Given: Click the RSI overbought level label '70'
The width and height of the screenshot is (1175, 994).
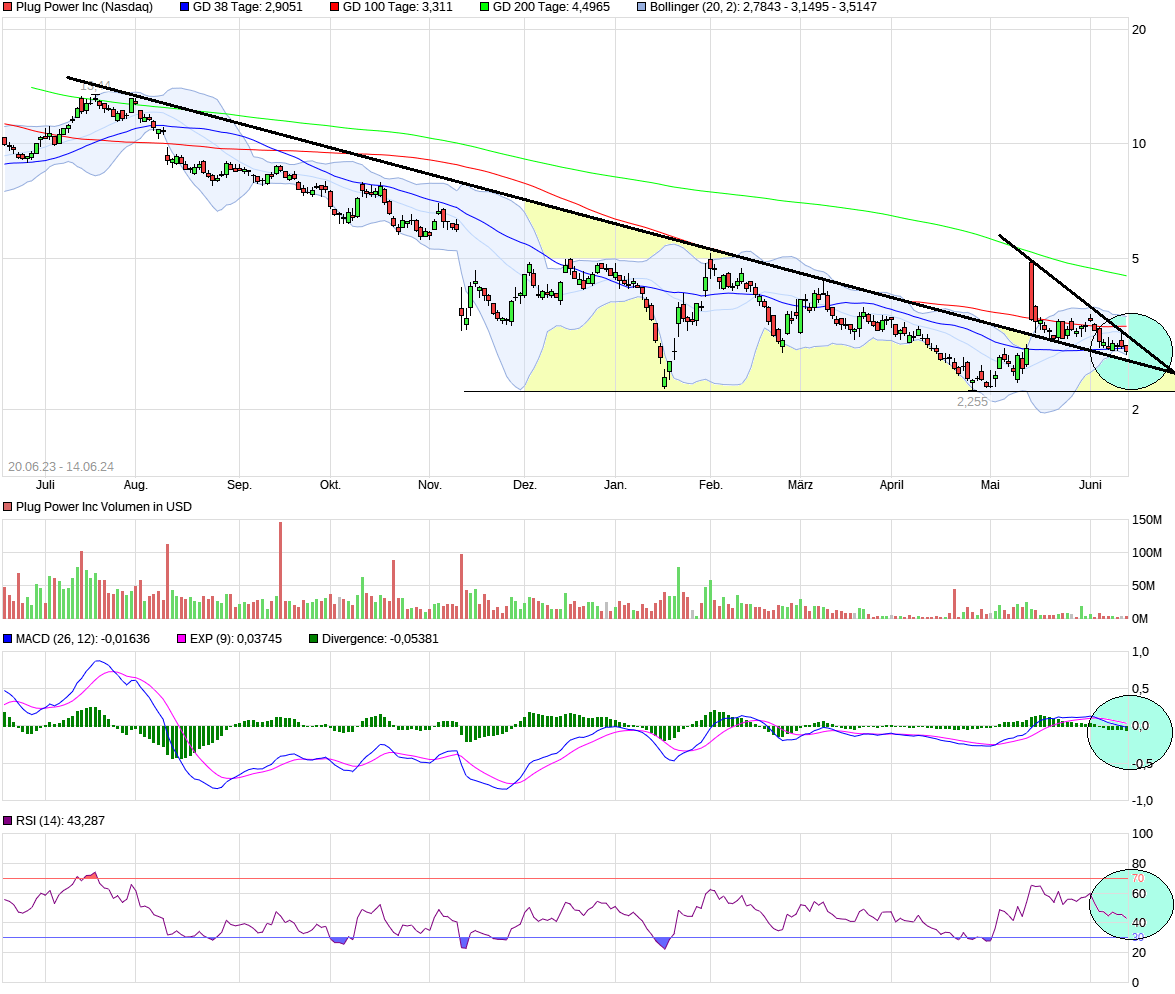Looking at the screenshot, I should point(1138,878).
